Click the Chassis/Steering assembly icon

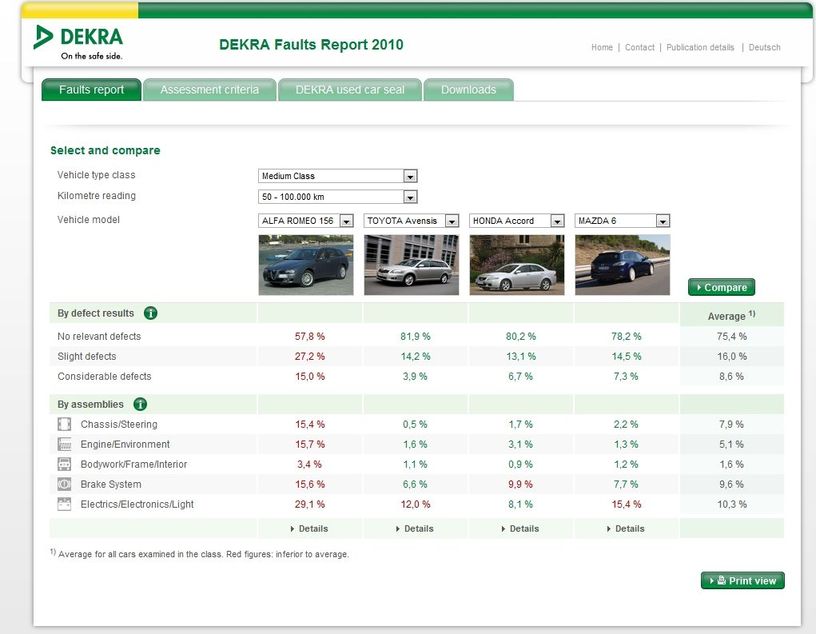pyautogui.click(x=64, y=424)
